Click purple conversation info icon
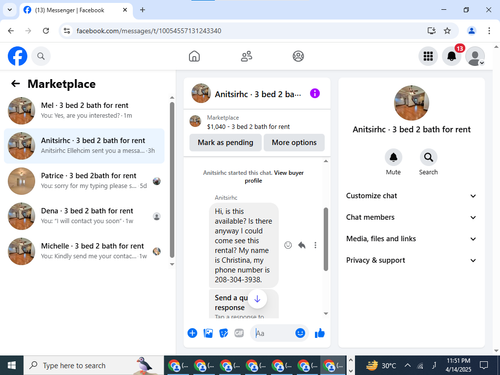 tap(315, 93)
